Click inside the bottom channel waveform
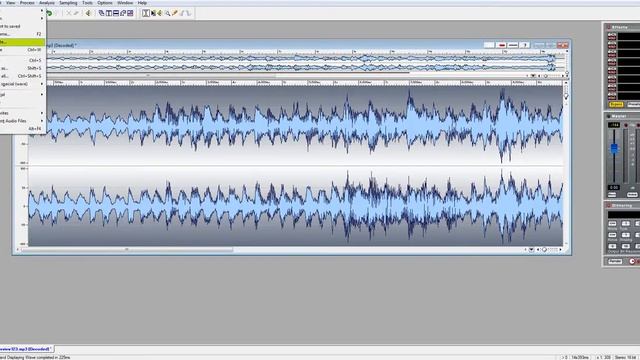This screenshot has height=360, width=640. pos(296,206)
